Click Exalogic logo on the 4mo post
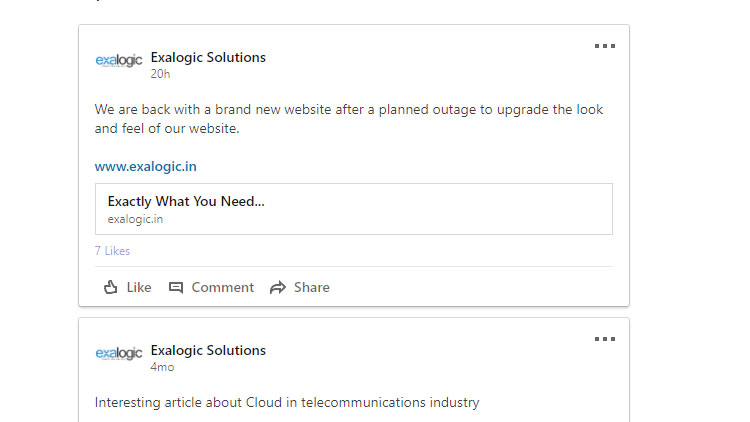This screenshot has height=422, width=750. (119, 353)
